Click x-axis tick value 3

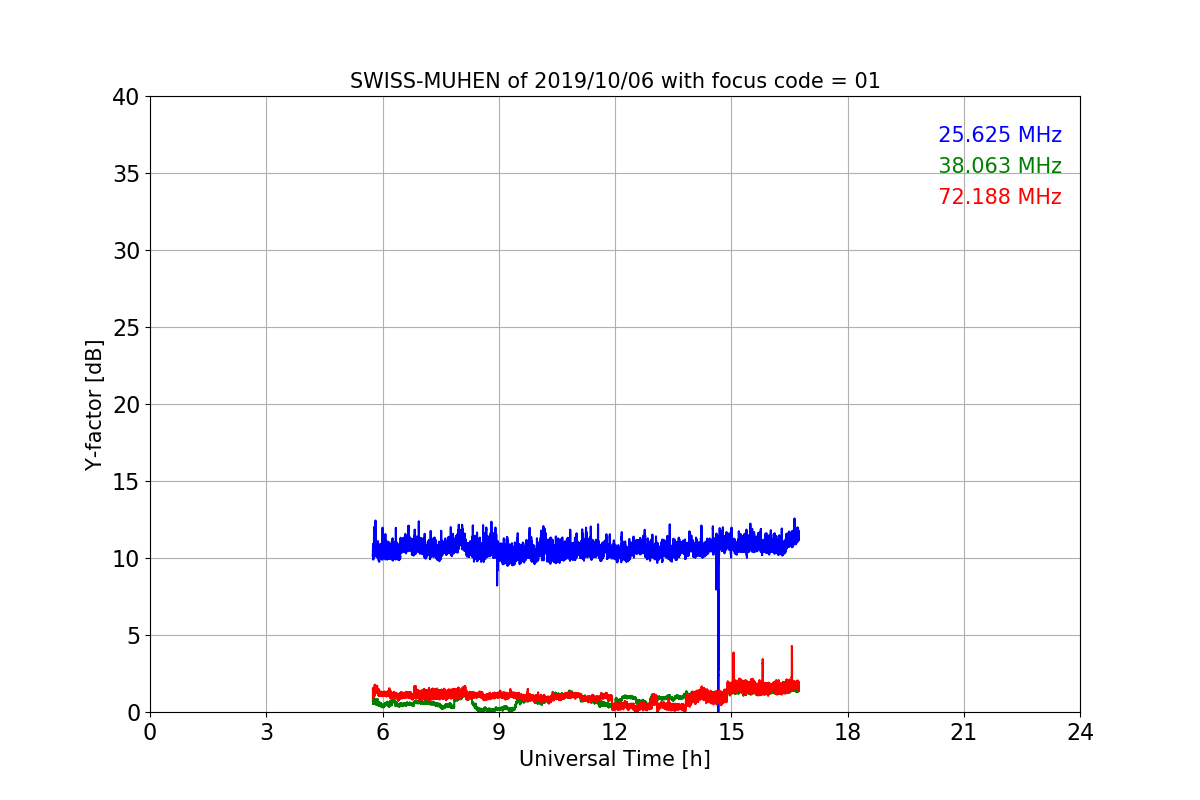(266, 732)
